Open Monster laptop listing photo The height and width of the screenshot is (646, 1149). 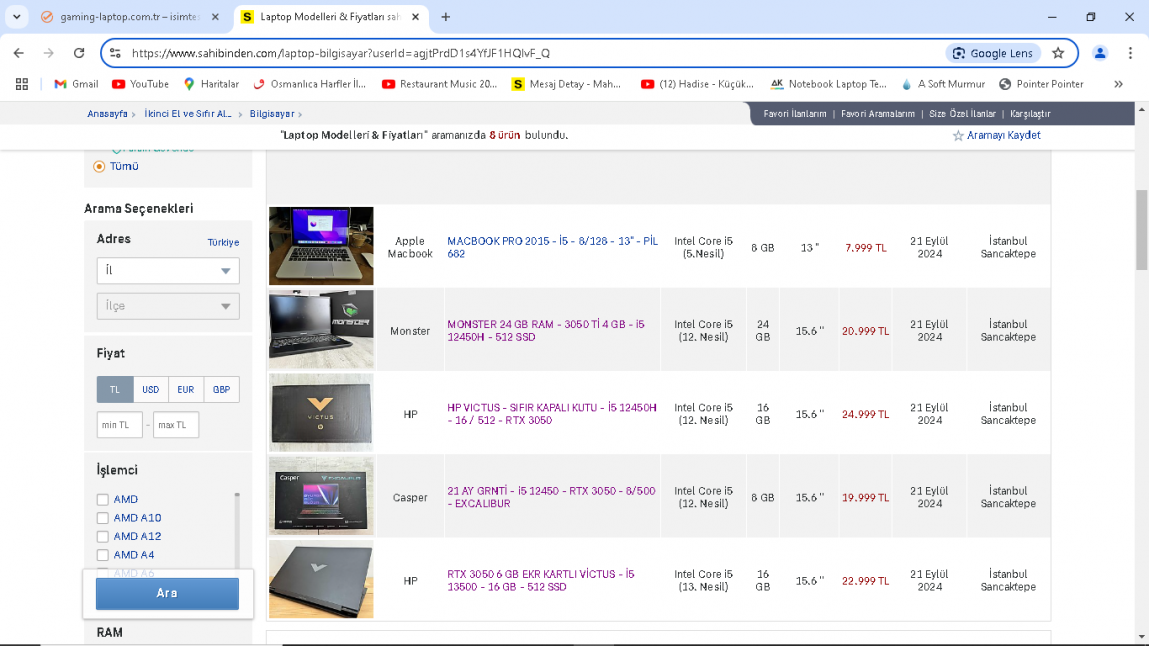coord(321,330)
